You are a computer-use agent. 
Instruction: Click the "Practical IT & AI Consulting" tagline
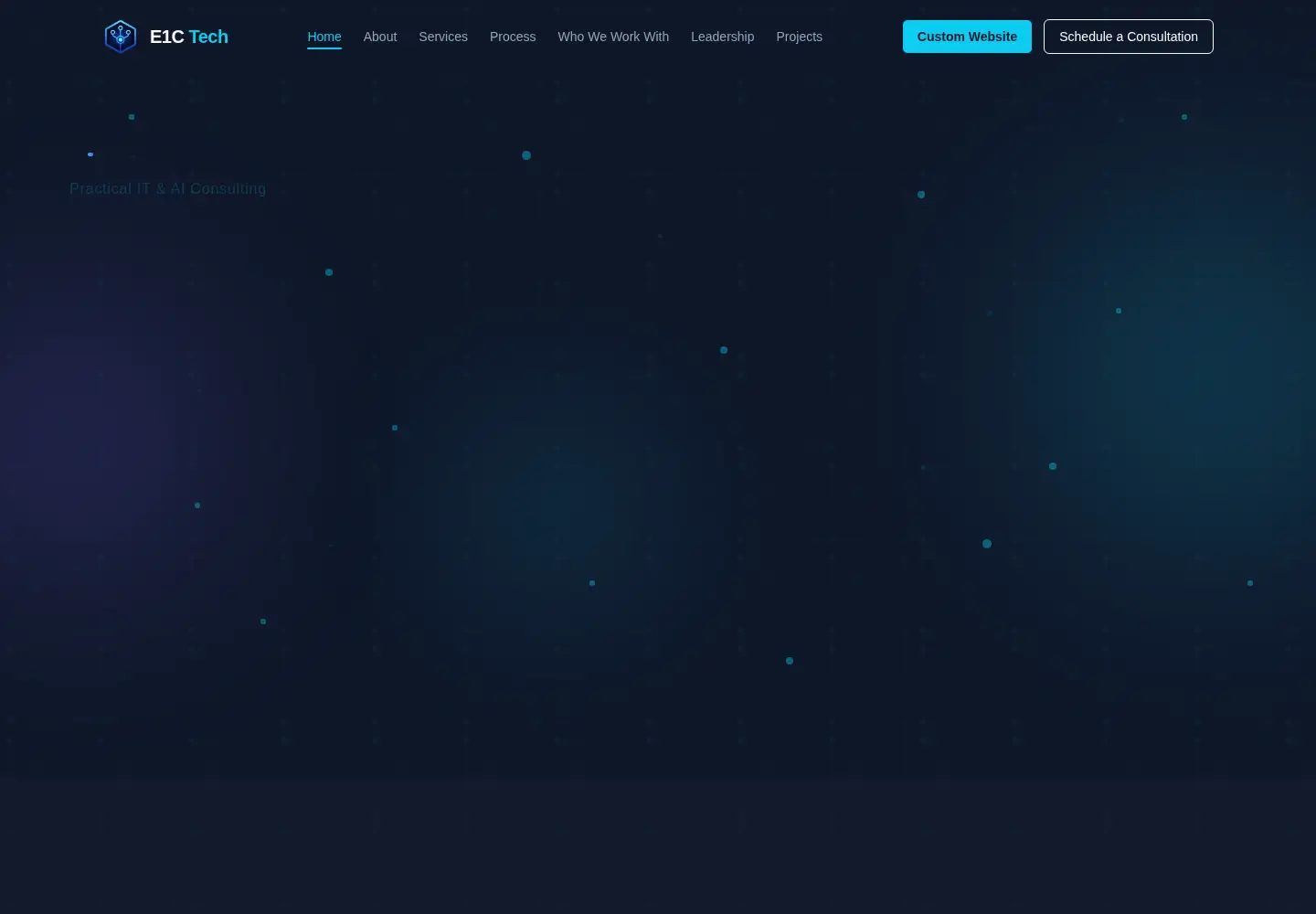click(168, 189)
